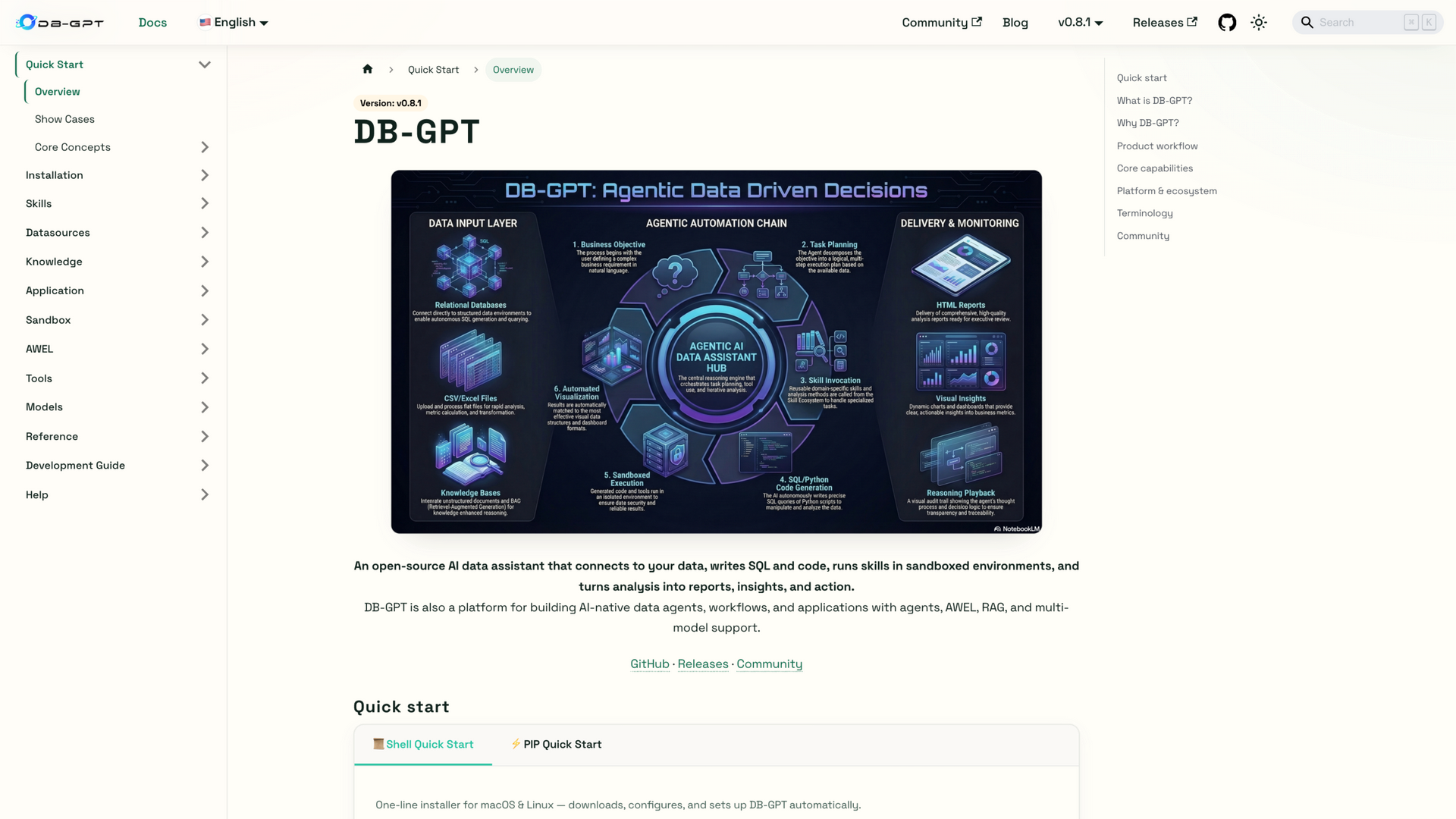Open the GitHub repository icon

[1227, 23]
